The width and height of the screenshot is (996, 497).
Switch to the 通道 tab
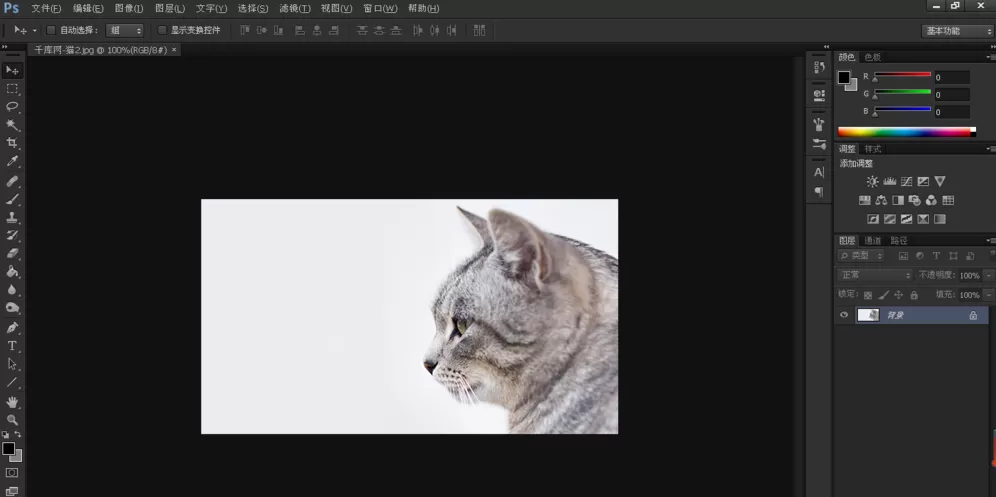pos(873,240)
